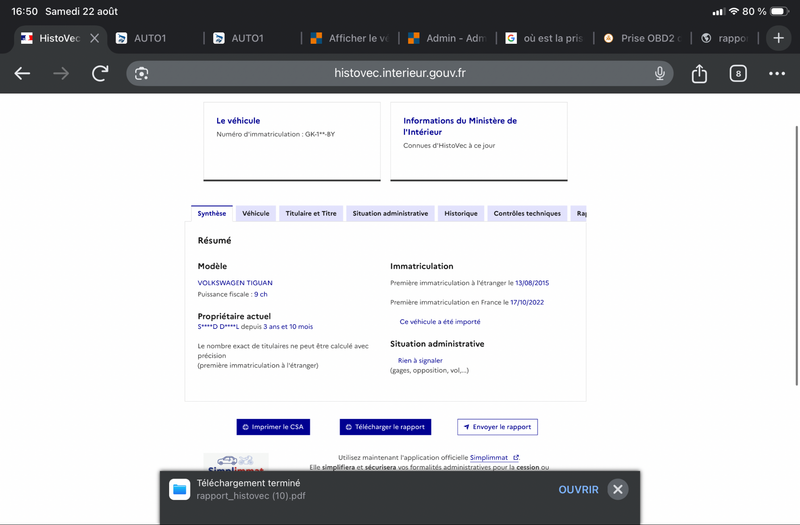The image size is (800, 525).
Task: Click the Wi-Fi status icon
Action: pos(734,11)
